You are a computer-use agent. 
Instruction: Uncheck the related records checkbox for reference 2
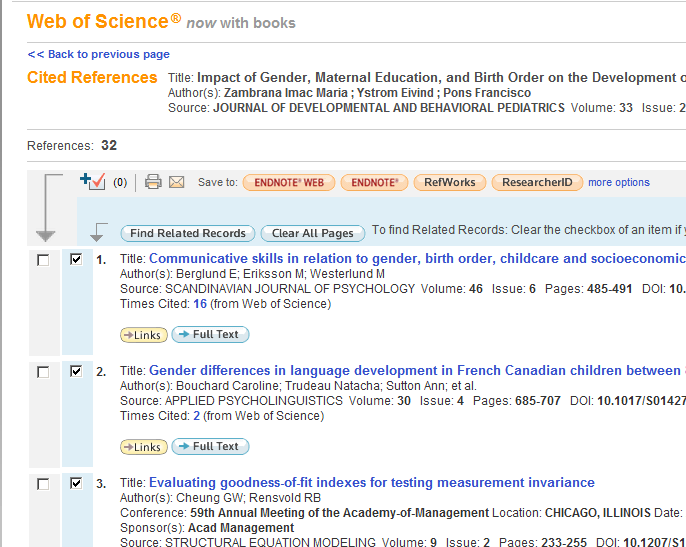pyautogui.click(x=76, y=372)
